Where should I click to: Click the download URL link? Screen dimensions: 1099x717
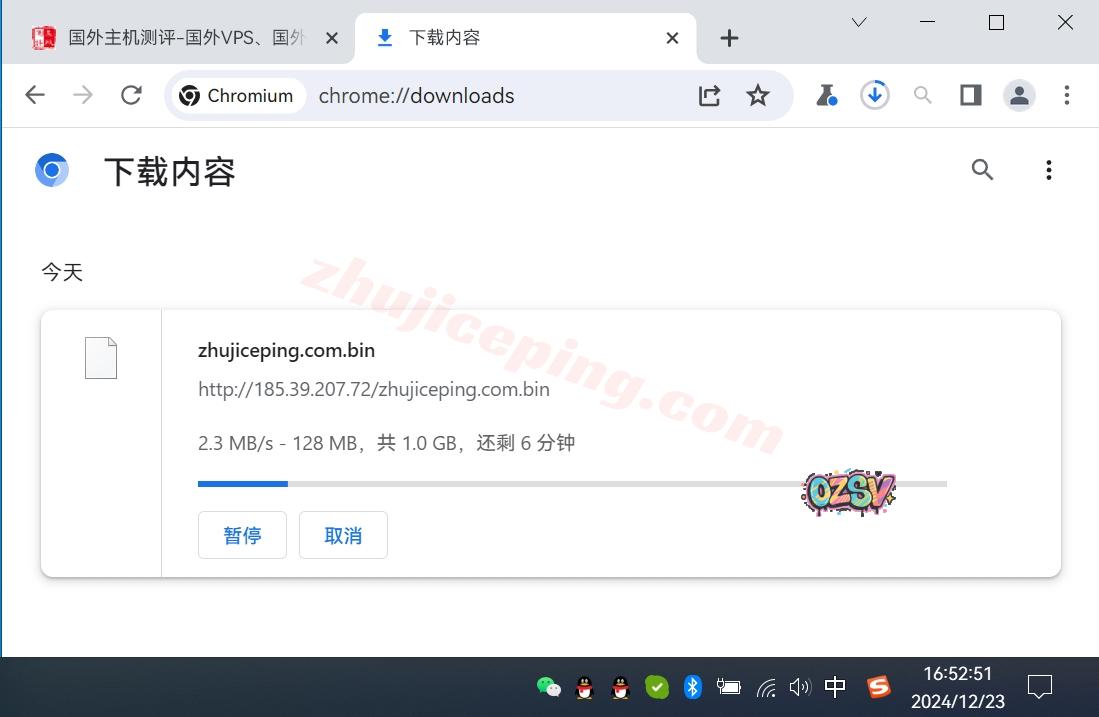click(x=374, y=389)
